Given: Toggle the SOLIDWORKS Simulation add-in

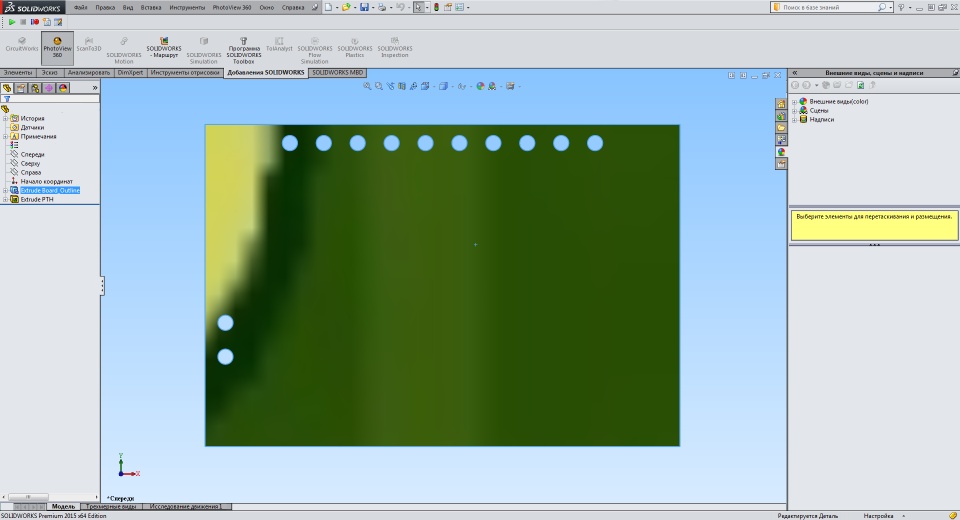Looking at the screenshot, I should tap(203, 50).
